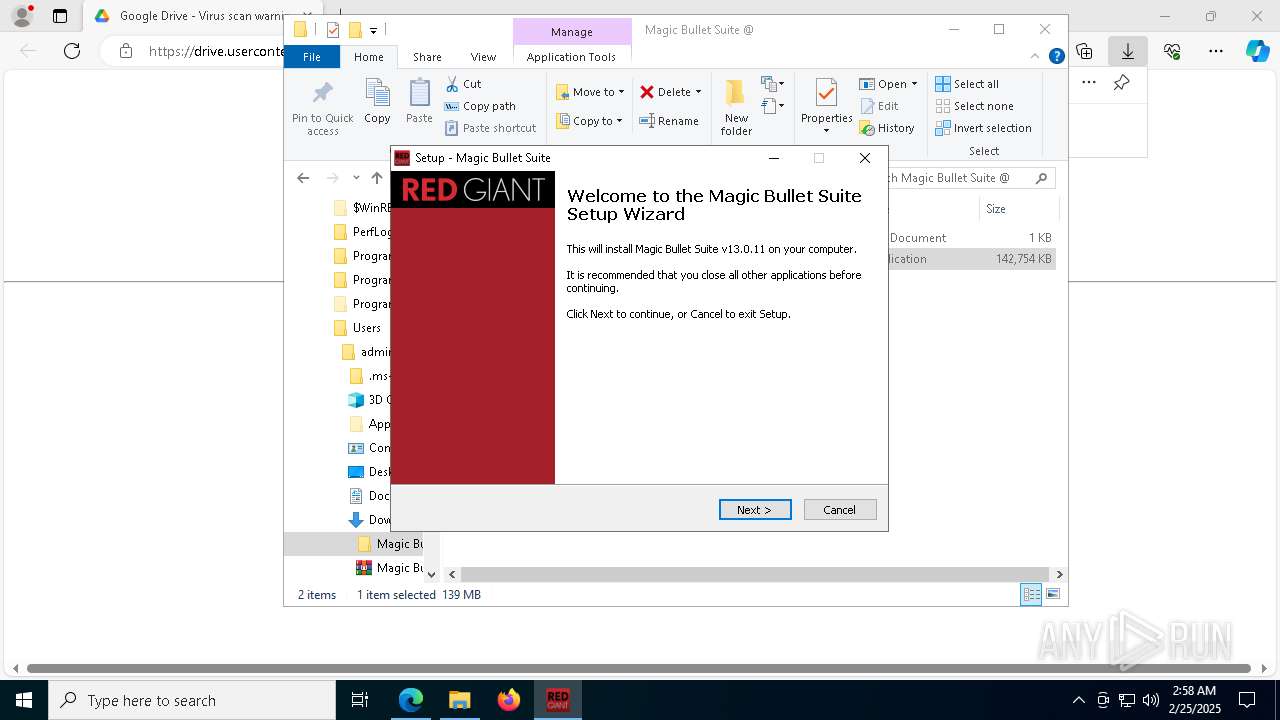Viewport: 1280px width, 720px height.
Task: Click Paste shortcut in ribbon
Action: point(490,128)
